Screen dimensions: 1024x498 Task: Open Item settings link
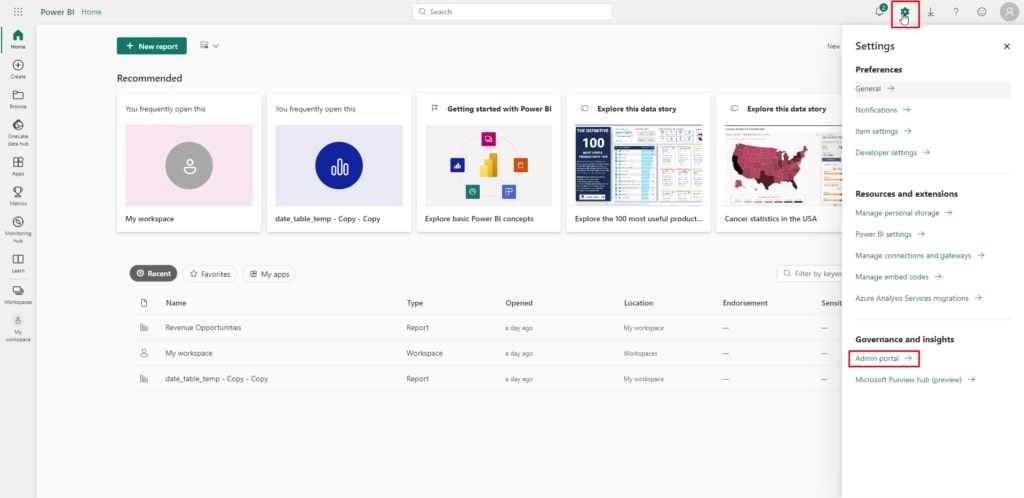tap(883, 131)
